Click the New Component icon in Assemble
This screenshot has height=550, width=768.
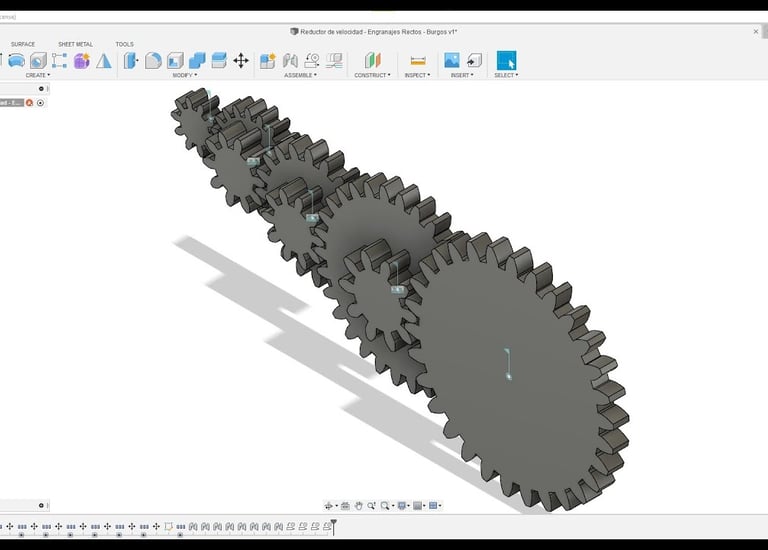tap(268, 61)
